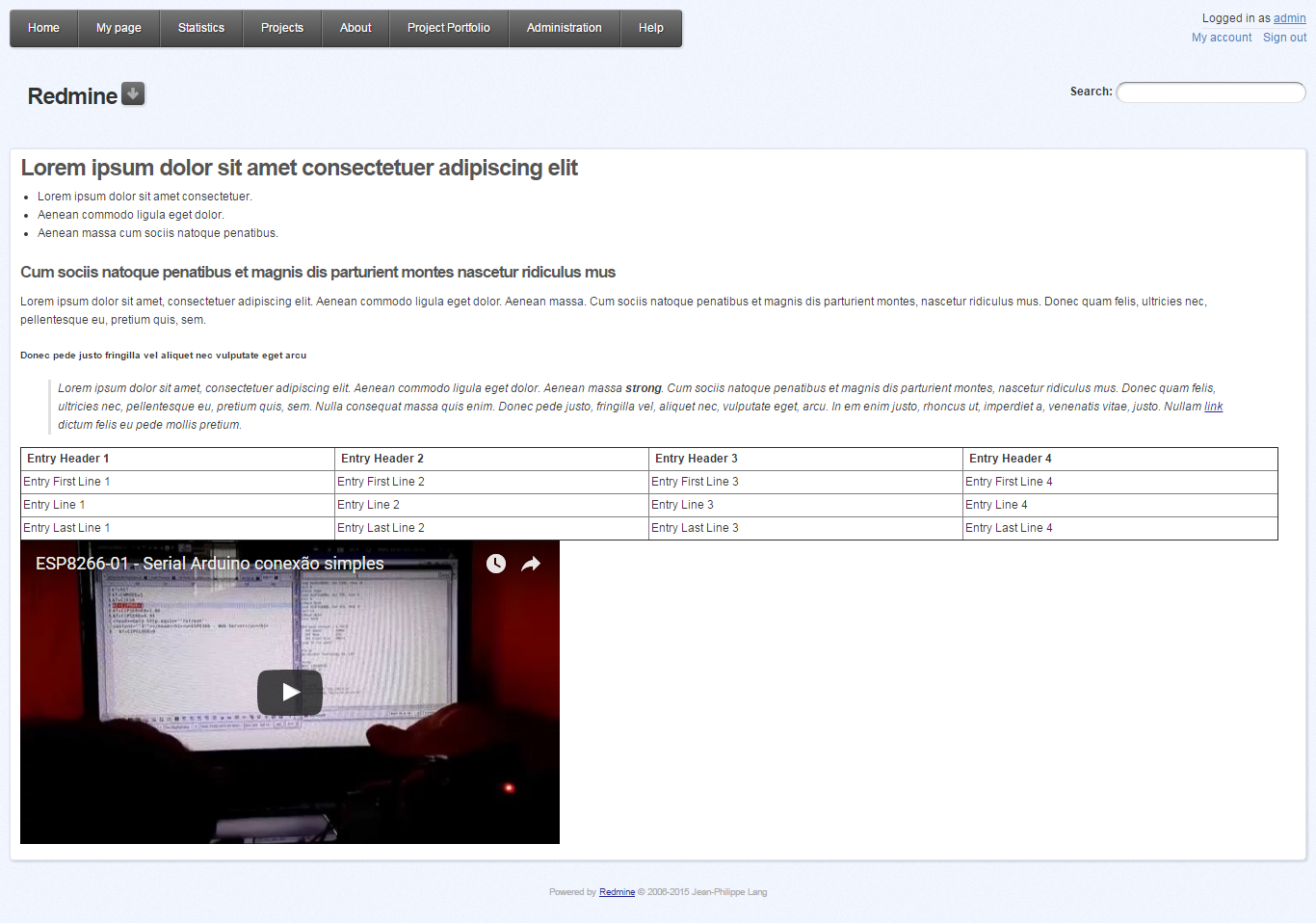
Task: Open My page menu item
Action: [x=118, y=28]
